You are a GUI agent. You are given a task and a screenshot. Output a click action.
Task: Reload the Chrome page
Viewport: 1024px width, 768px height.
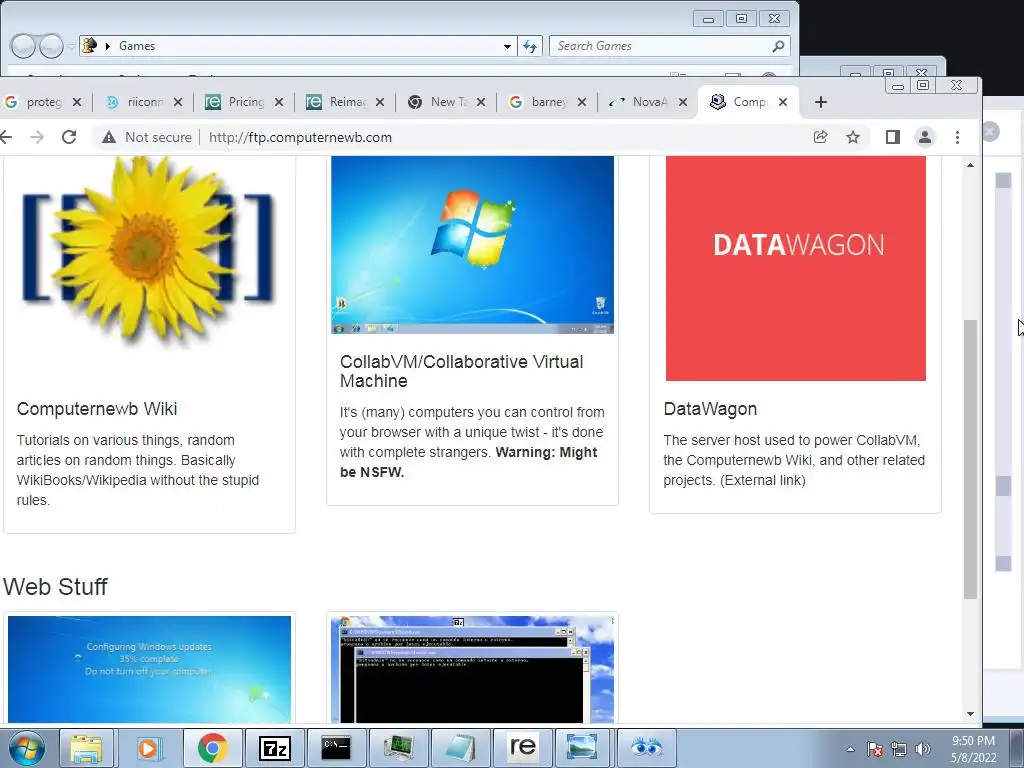[69, 137]
